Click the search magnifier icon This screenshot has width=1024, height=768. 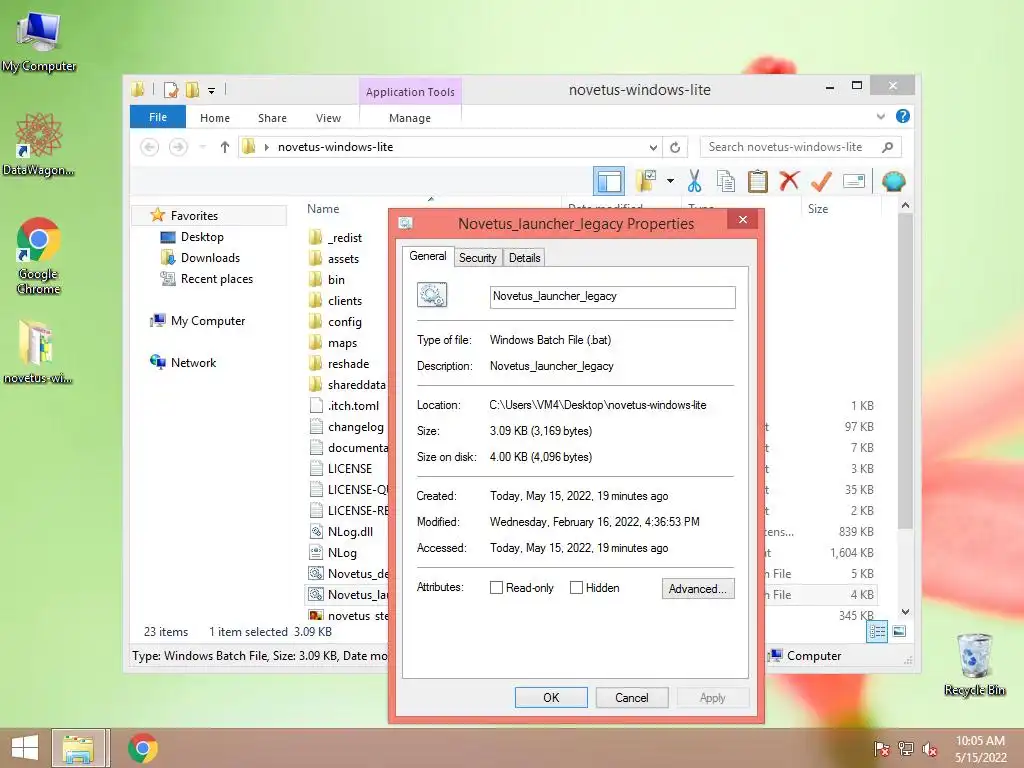887,147
